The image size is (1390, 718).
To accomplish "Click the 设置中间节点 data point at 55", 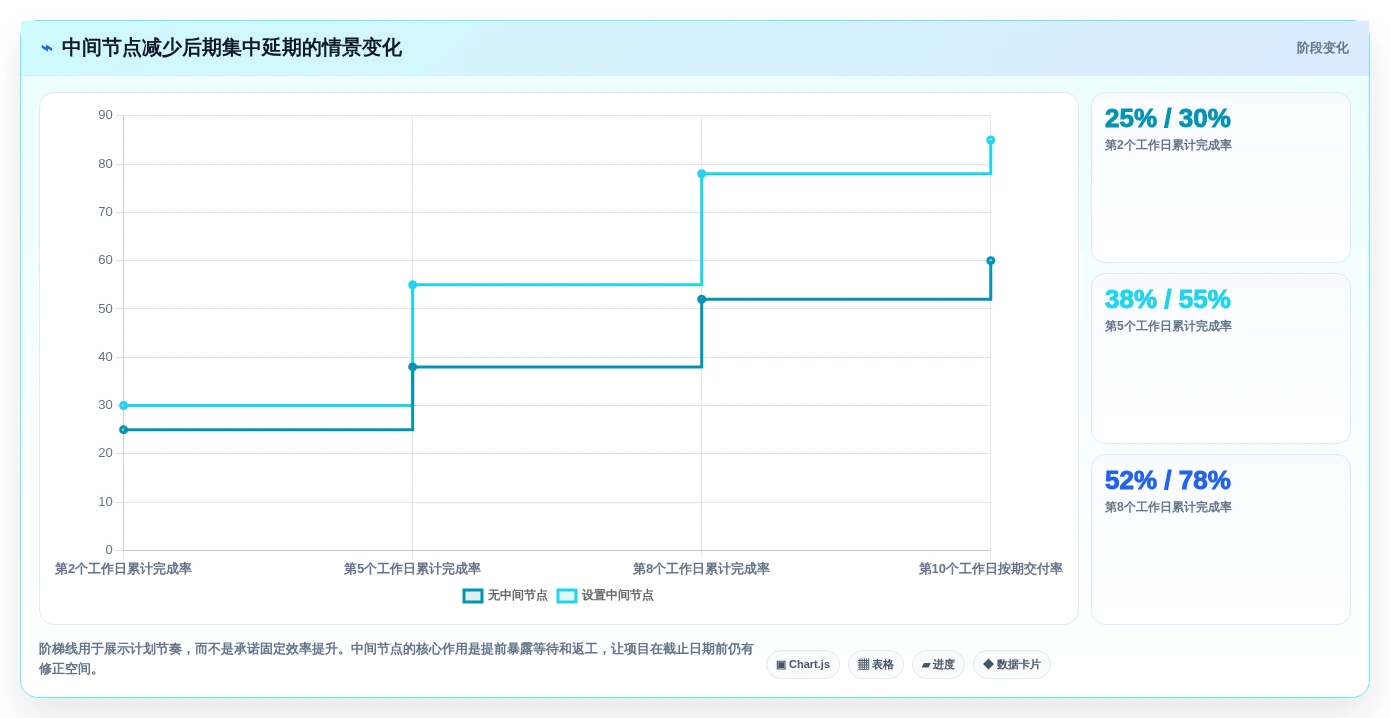I will [412, 285].
